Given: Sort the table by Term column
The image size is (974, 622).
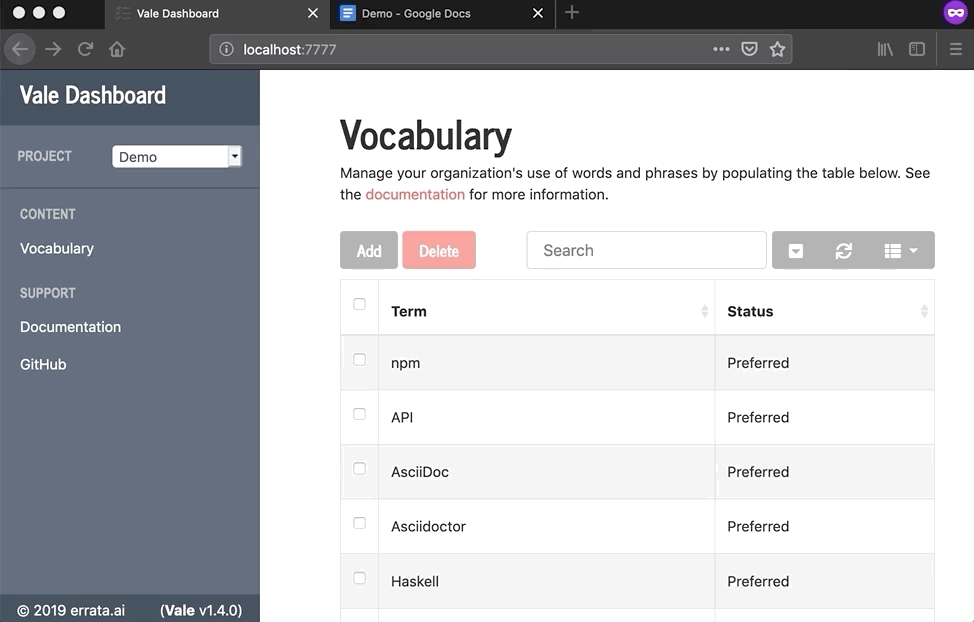Looking at the screenshot, I should (546, 311).
